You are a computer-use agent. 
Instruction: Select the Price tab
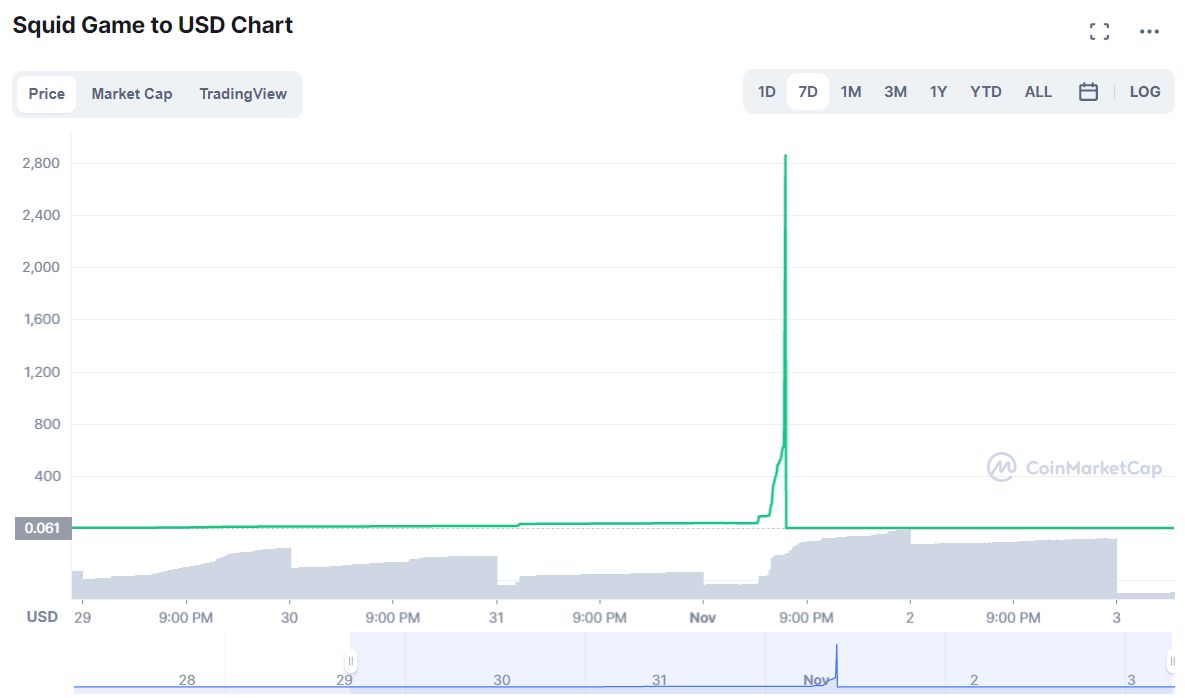point(47,94)
